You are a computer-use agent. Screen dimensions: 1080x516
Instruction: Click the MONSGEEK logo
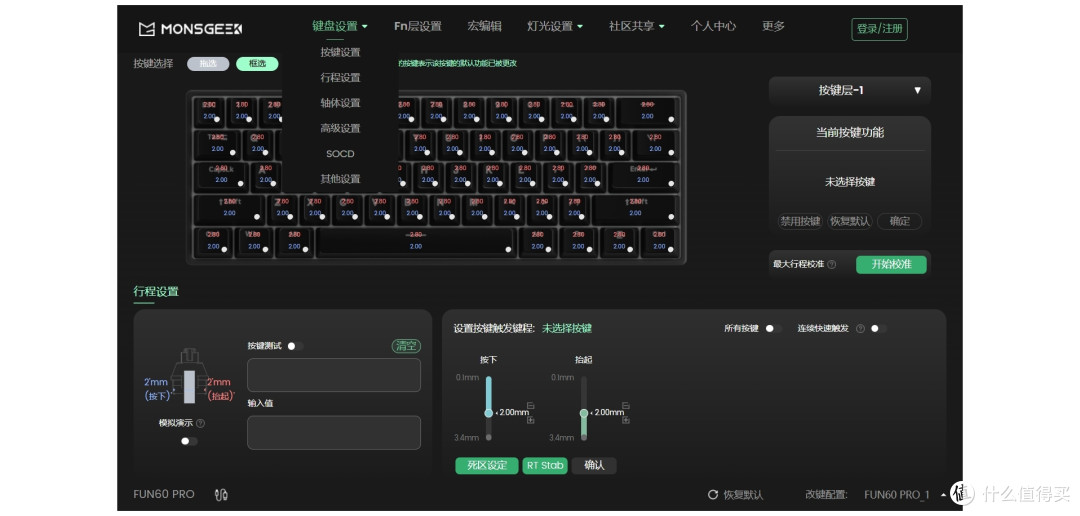coord(190,29)
